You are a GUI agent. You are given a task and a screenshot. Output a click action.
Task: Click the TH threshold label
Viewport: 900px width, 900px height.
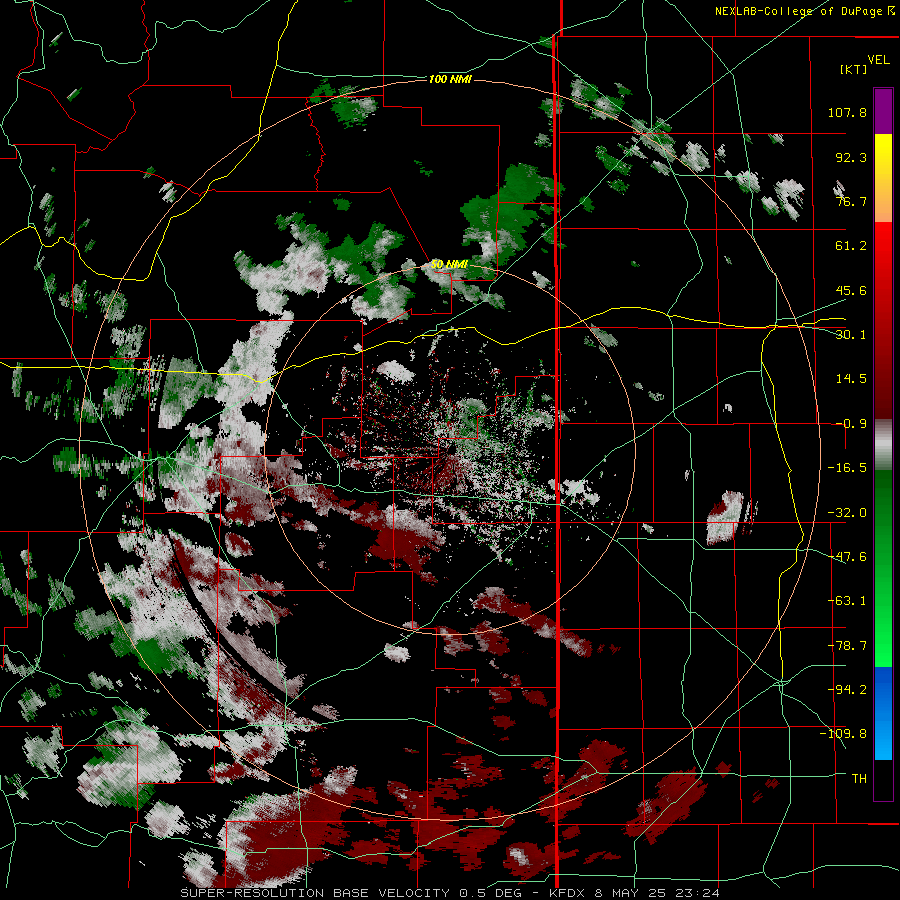[x=859, y=779]
